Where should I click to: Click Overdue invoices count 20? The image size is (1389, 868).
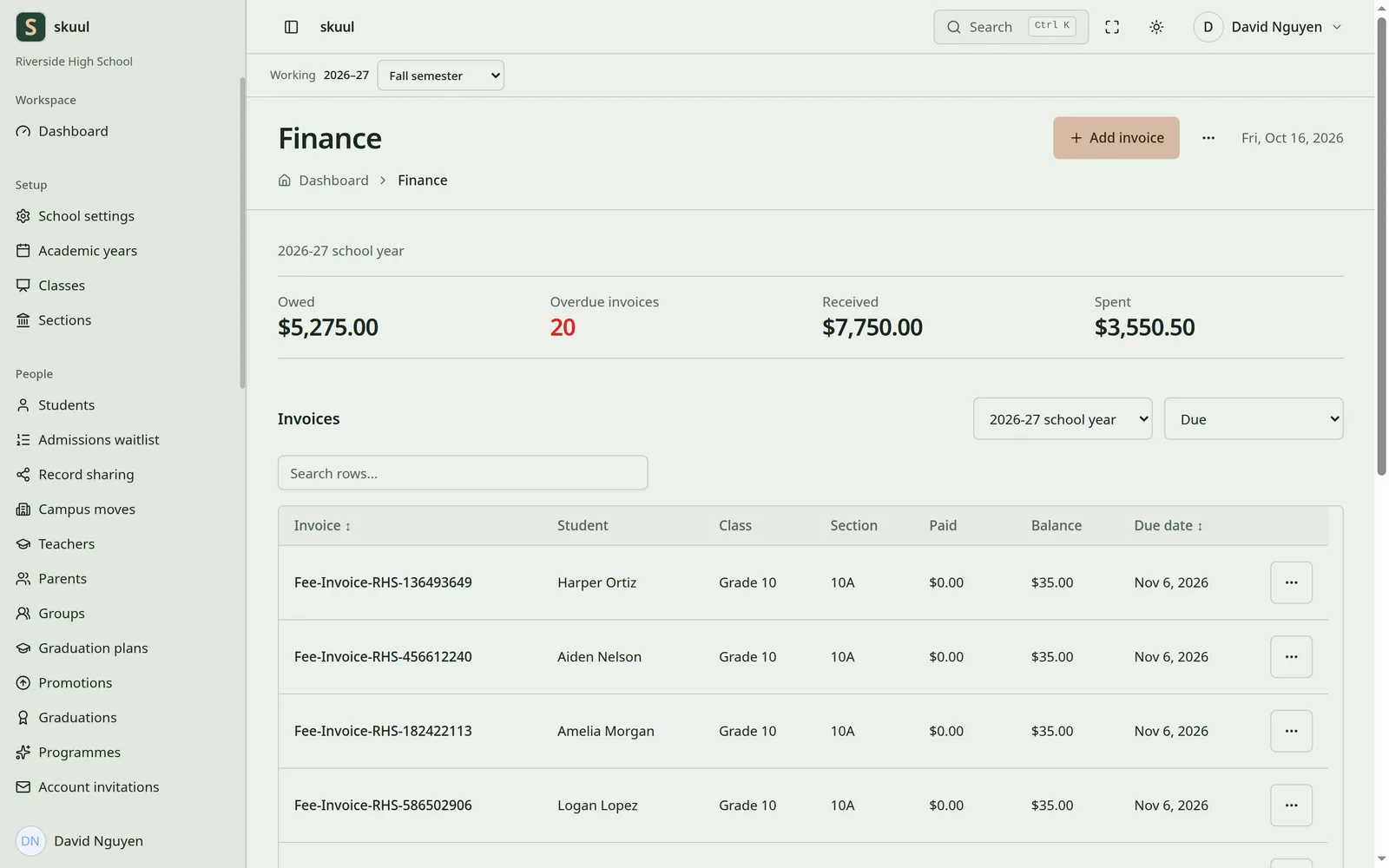563,327
